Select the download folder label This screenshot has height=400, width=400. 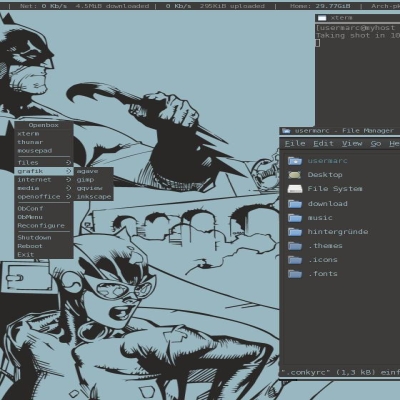[x=327, y=203]
